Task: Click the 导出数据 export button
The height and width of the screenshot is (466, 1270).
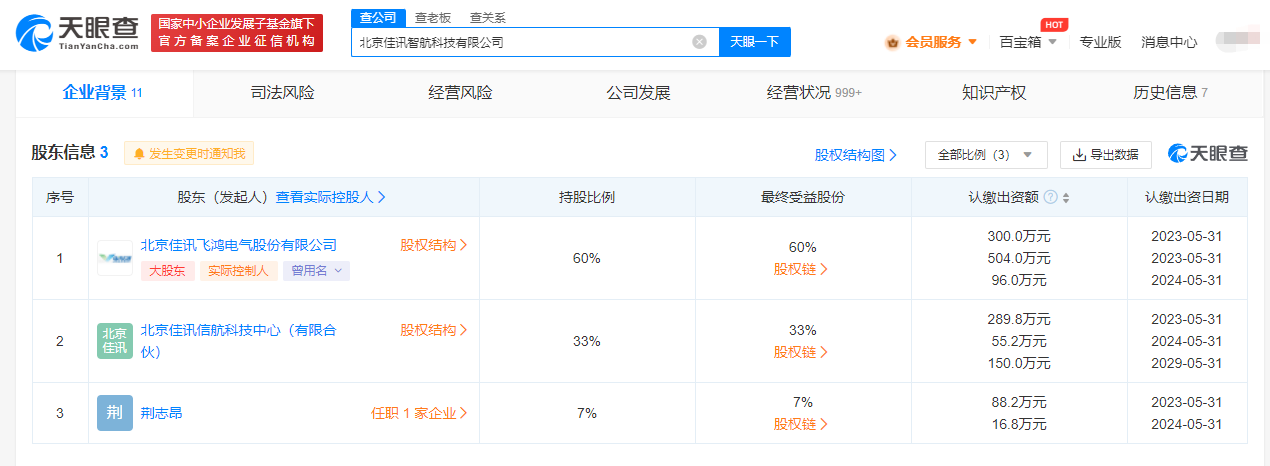Action: (x=1106, y=155)
